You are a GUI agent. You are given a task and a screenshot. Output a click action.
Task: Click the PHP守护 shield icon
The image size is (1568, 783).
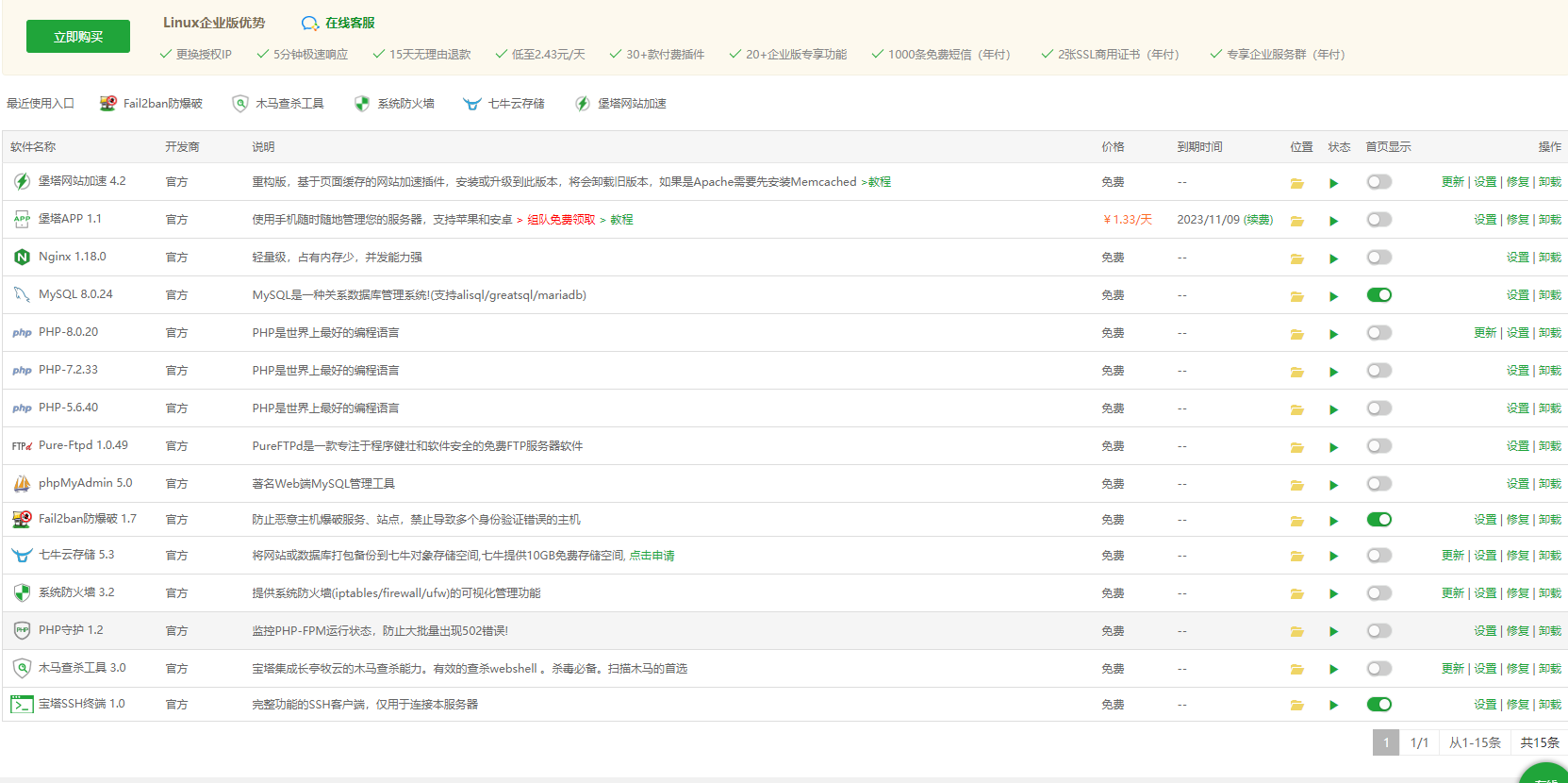[22, 630]
